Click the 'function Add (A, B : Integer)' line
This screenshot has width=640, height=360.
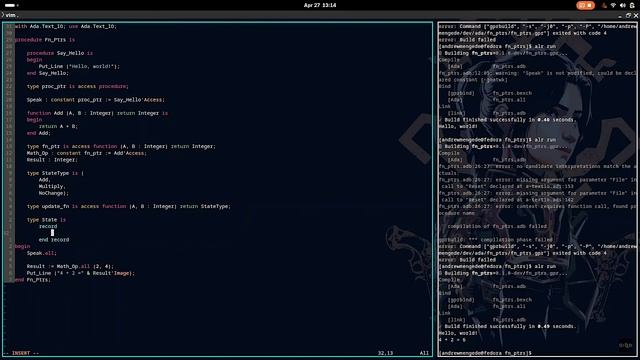(x=98, y=113)
